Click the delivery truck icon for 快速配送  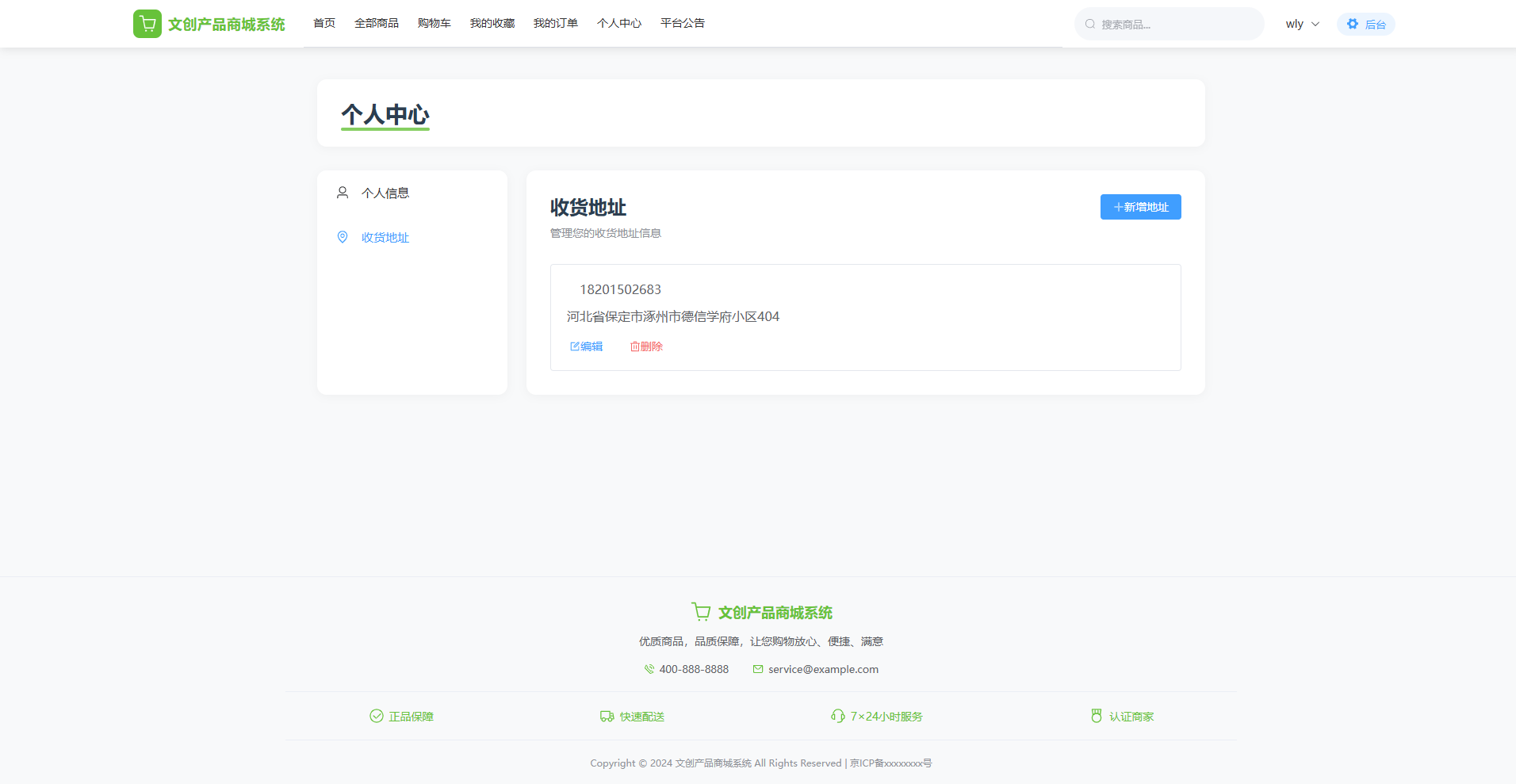(x=607, y=716)
